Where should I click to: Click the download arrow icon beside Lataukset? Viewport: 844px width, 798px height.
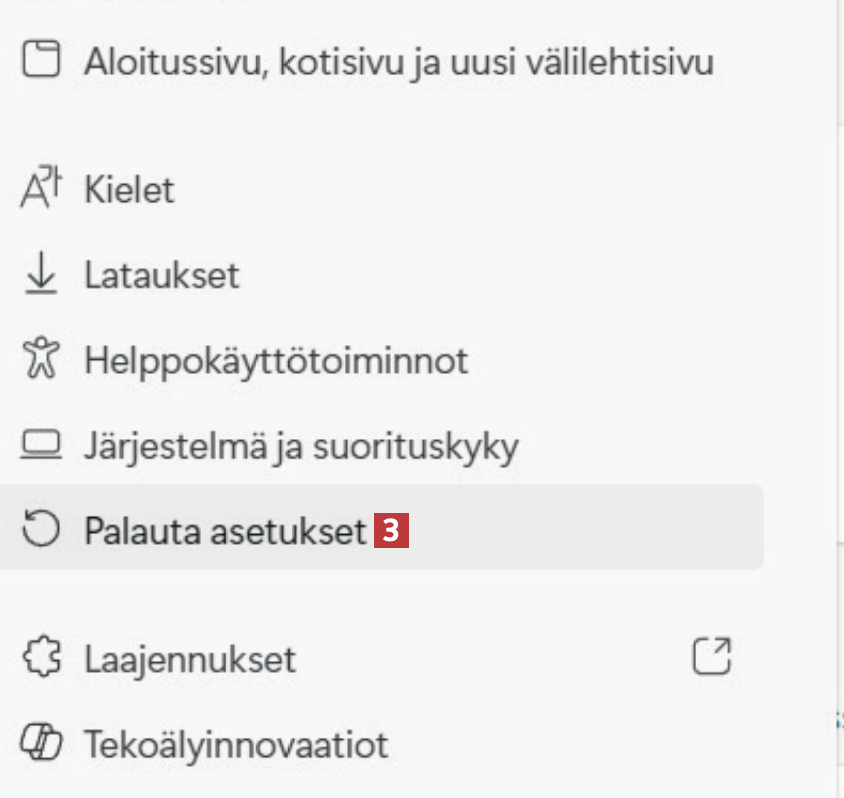coord(41,275)
